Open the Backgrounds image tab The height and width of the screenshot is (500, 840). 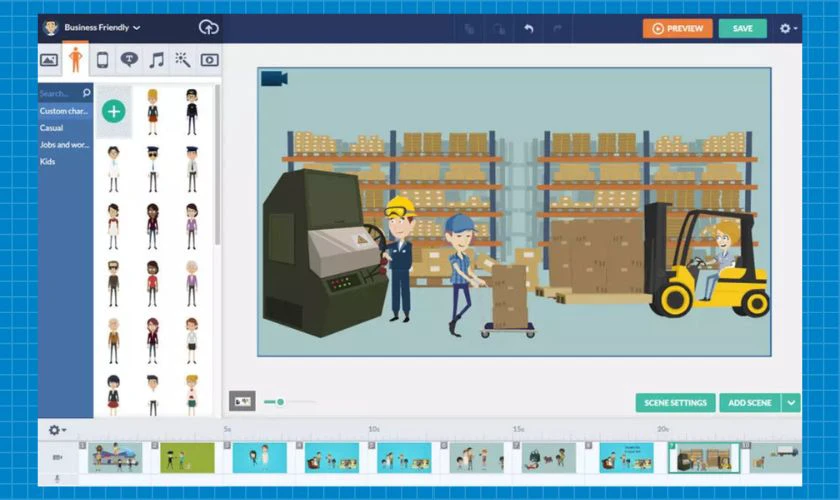49,59
